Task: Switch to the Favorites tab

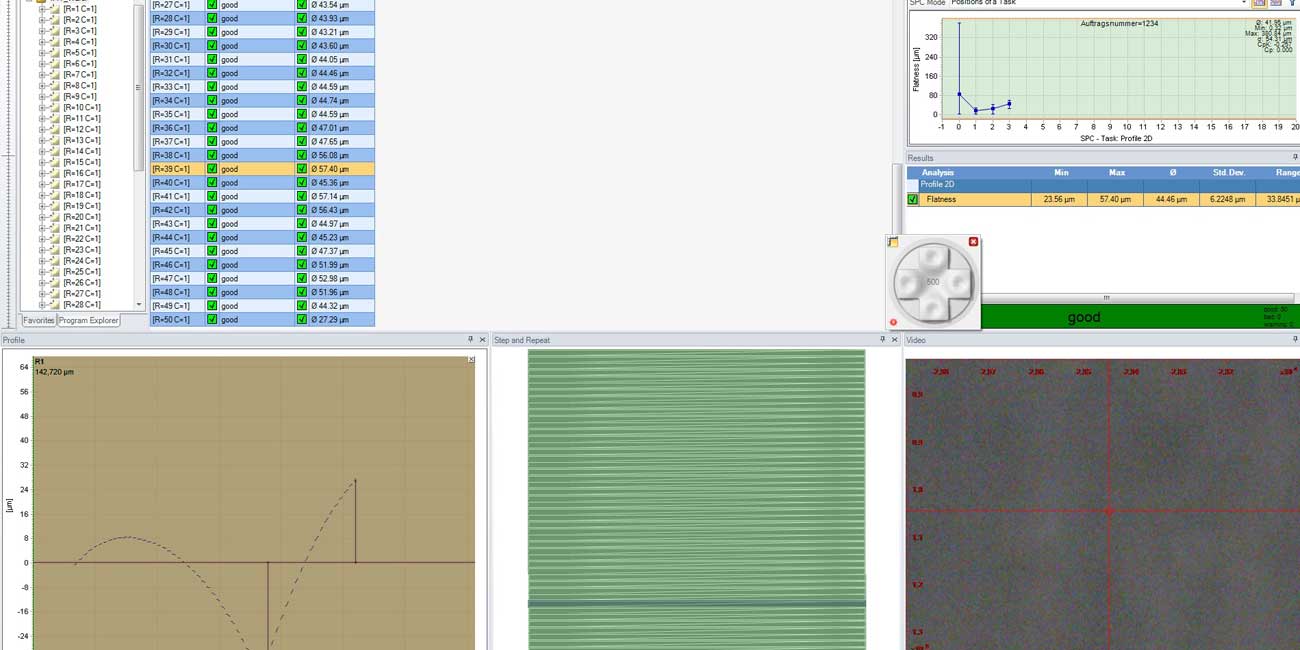Action: pos(39,321)
